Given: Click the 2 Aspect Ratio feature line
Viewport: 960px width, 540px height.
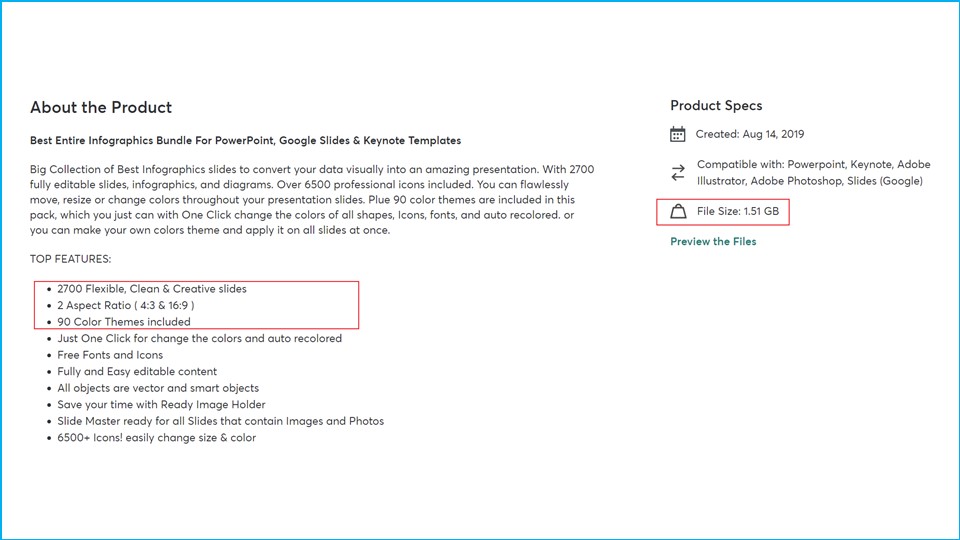Looking at the screenshot, I should click(126, 305).
